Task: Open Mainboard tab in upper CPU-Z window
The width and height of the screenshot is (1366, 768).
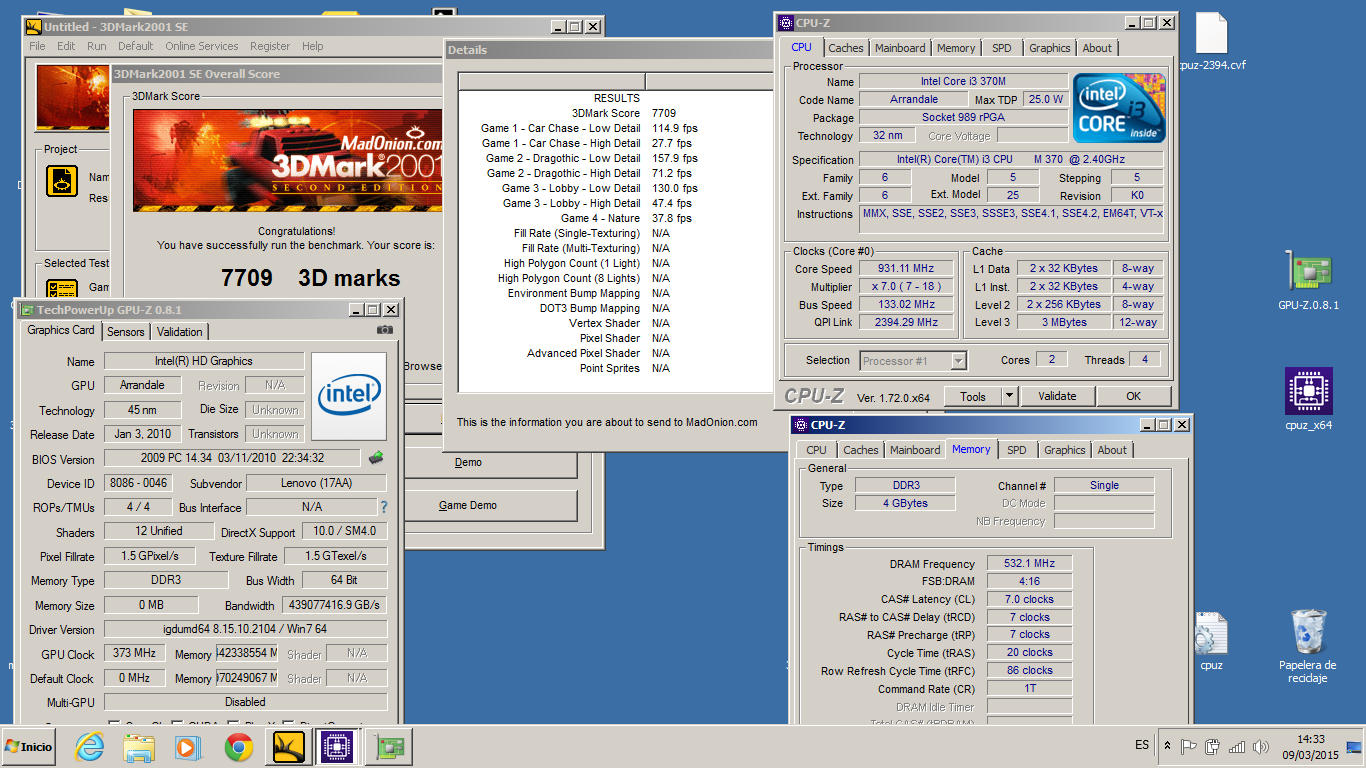Action: coord(900,48)
